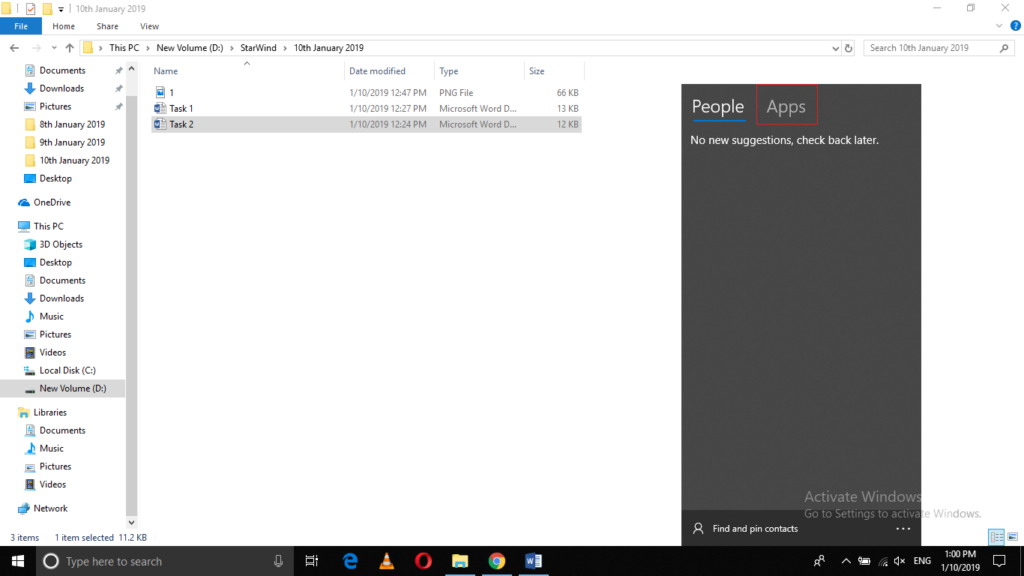Open Microsoft Word from the taskbar
1024x576 pixels.
pos(534,561)
